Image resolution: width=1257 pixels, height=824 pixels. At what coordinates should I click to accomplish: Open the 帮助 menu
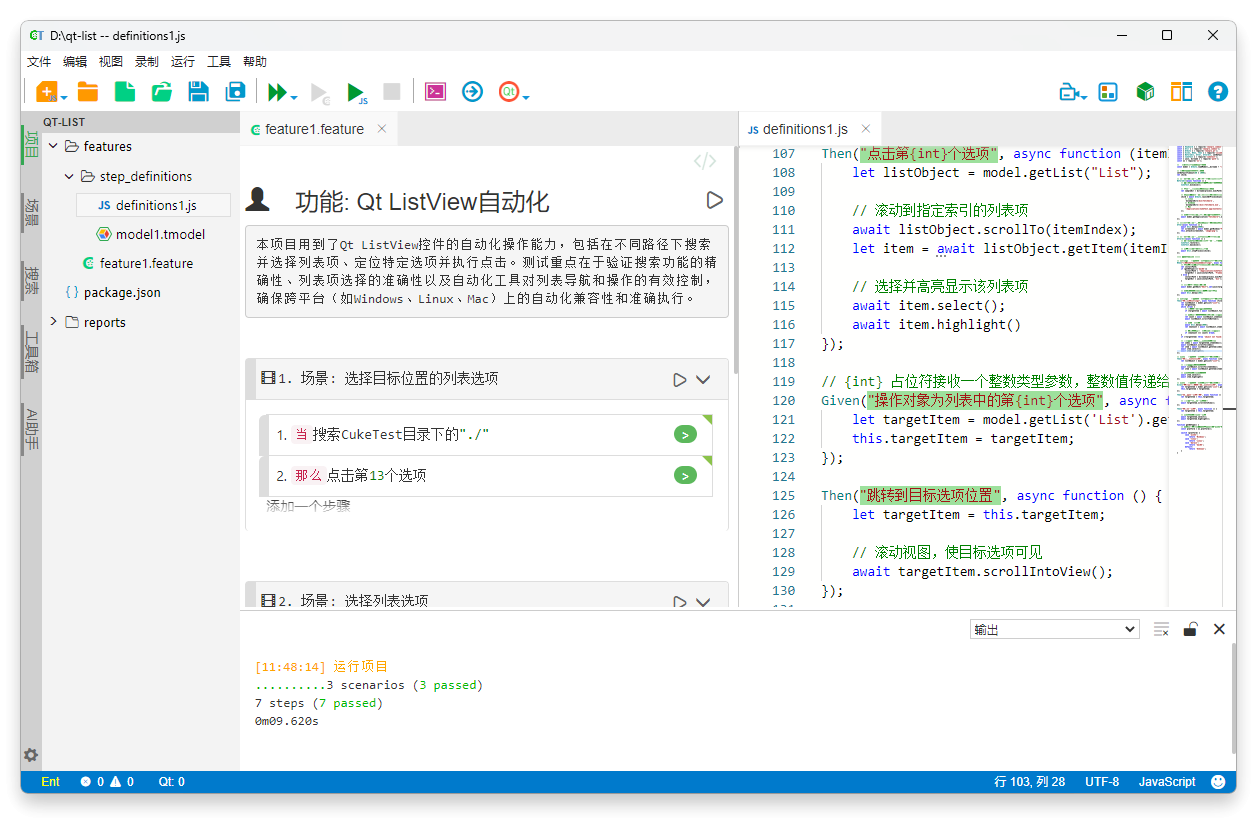pos(255,62)
